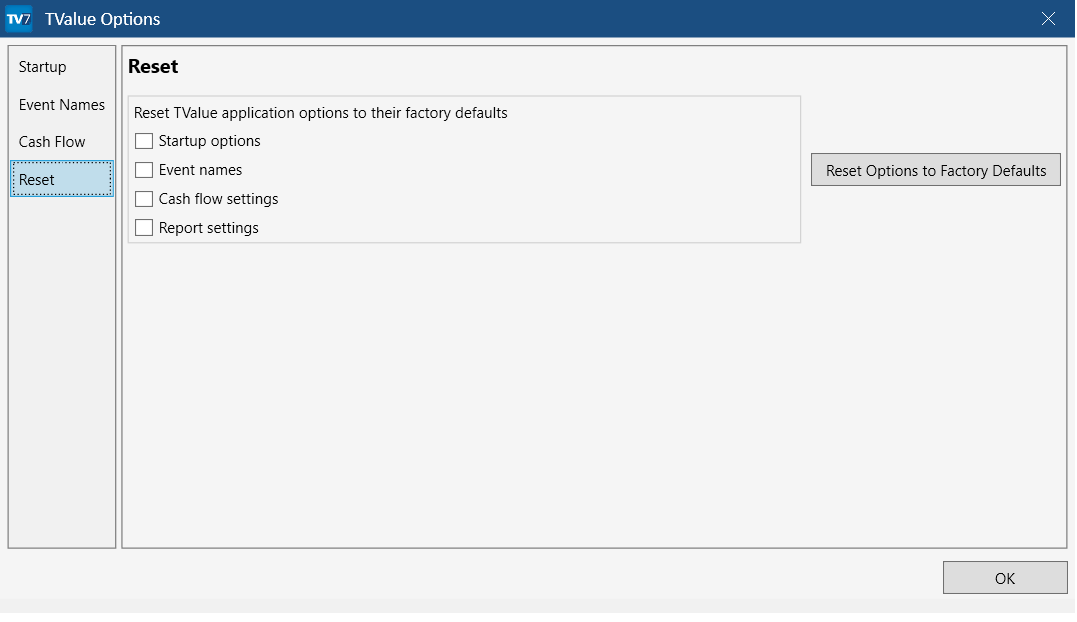The image size is (1077, 622).
Task: Click the Reset heading text
Action: point(153,67)
